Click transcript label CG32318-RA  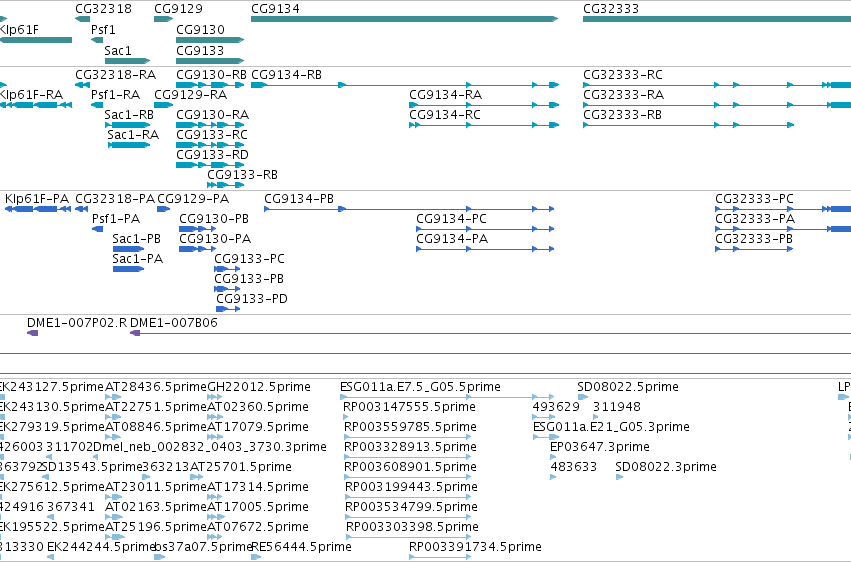point(116,74)
